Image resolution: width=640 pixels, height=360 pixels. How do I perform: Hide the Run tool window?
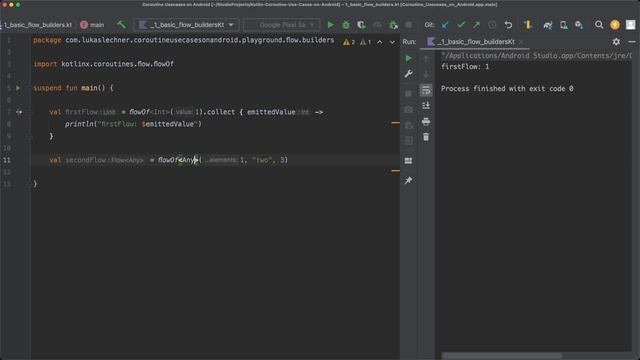pyautogui.click(x=632, y=42)
